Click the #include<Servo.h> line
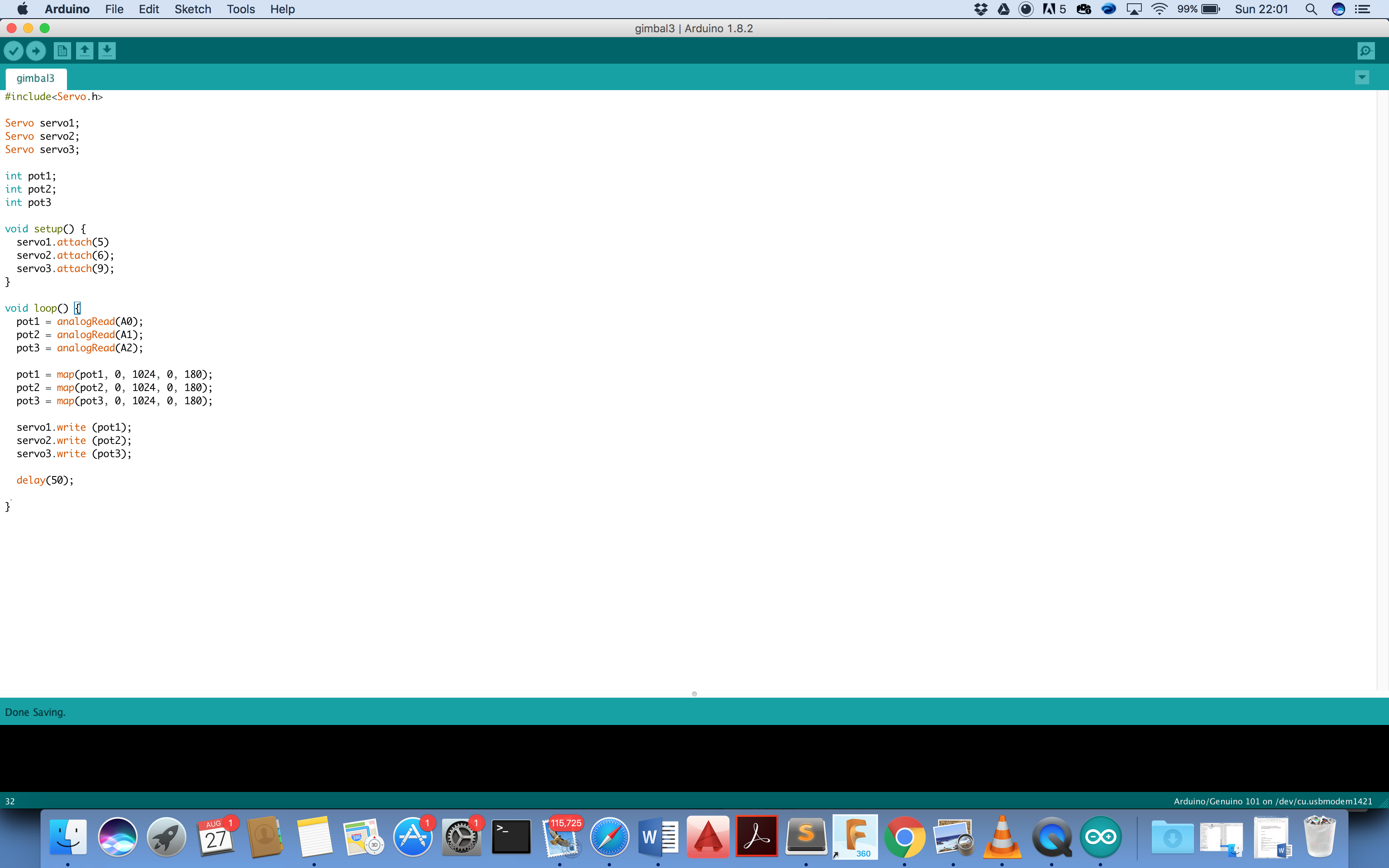Screen dimensions: 1389x868 click(54, 96)
